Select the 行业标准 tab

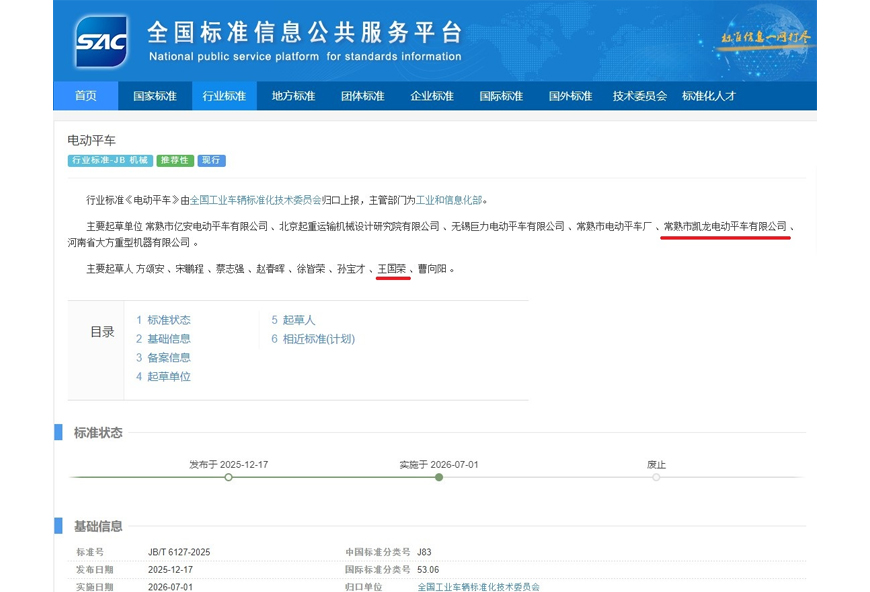(224, 95)
